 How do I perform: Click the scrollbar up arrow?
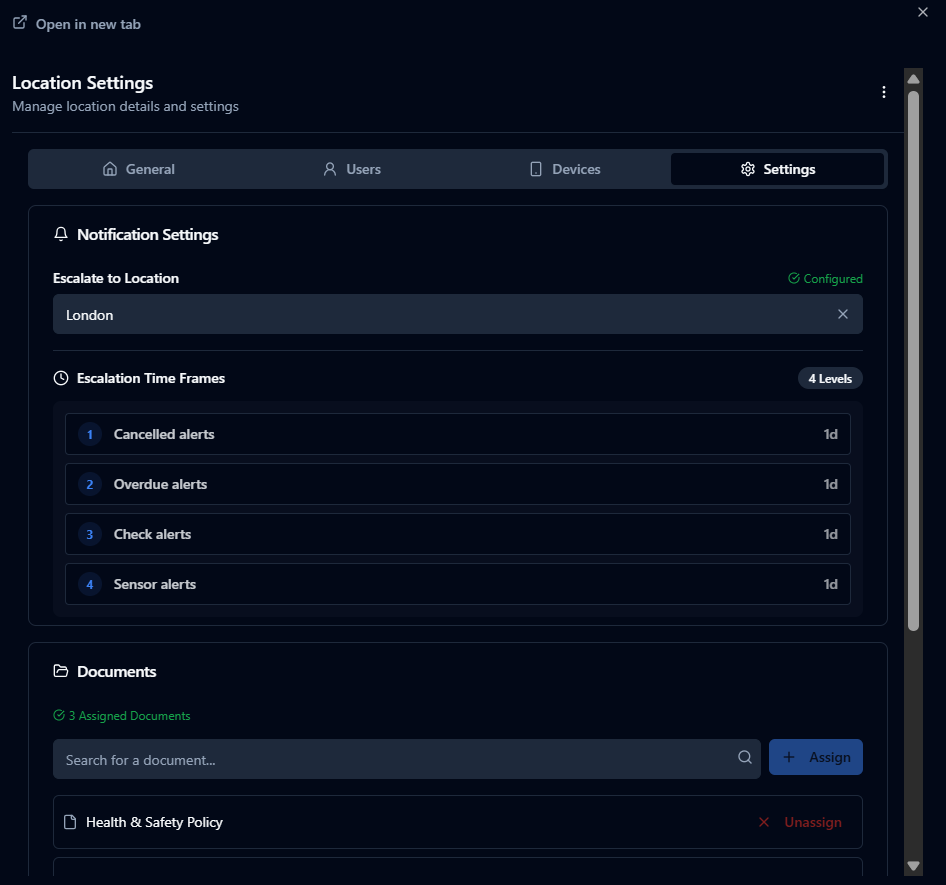coord(913,79)
